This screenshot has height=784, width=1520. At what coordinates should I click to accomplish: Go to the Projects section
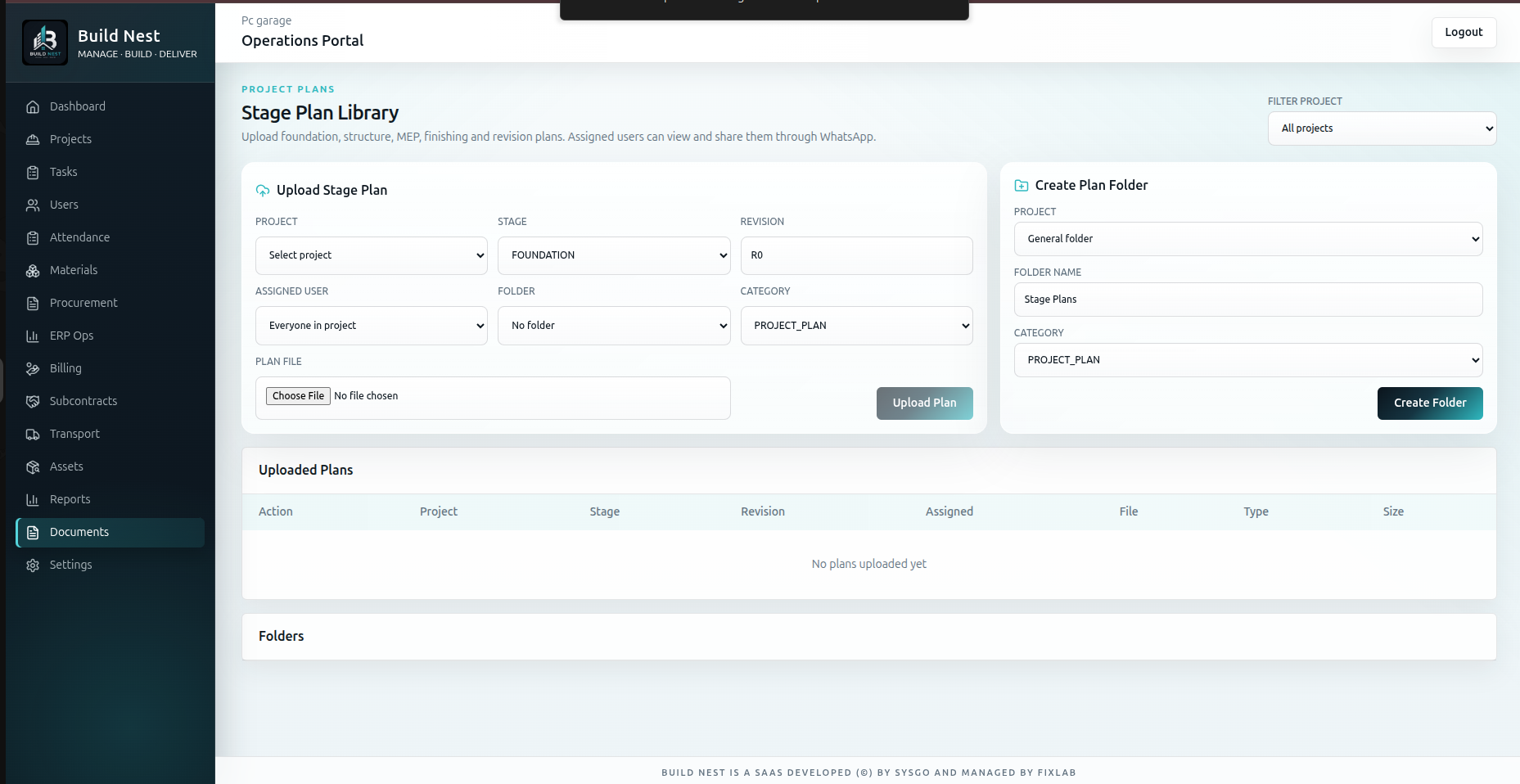pyautogui.click(x=110, y=139)
